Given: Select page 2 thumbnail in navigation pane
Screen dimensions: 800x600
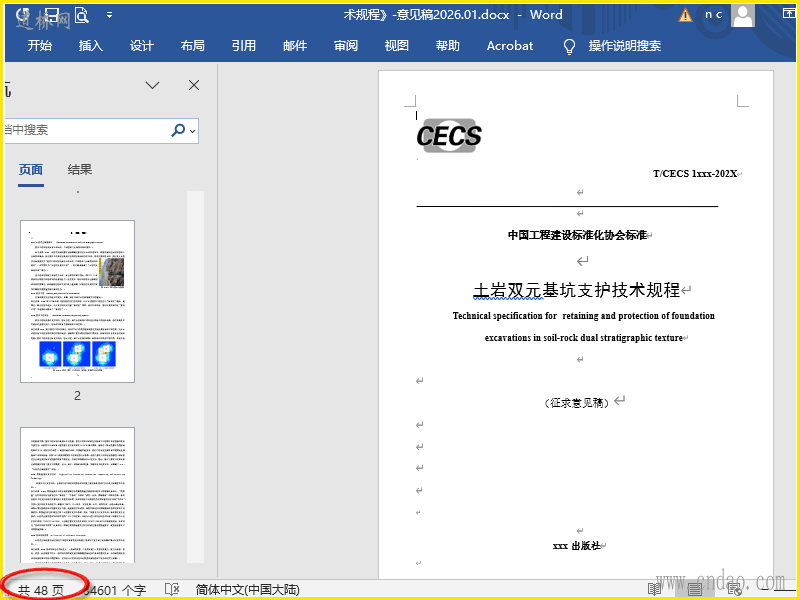Looking at the screenshot, I should click(x=78, y=302).
